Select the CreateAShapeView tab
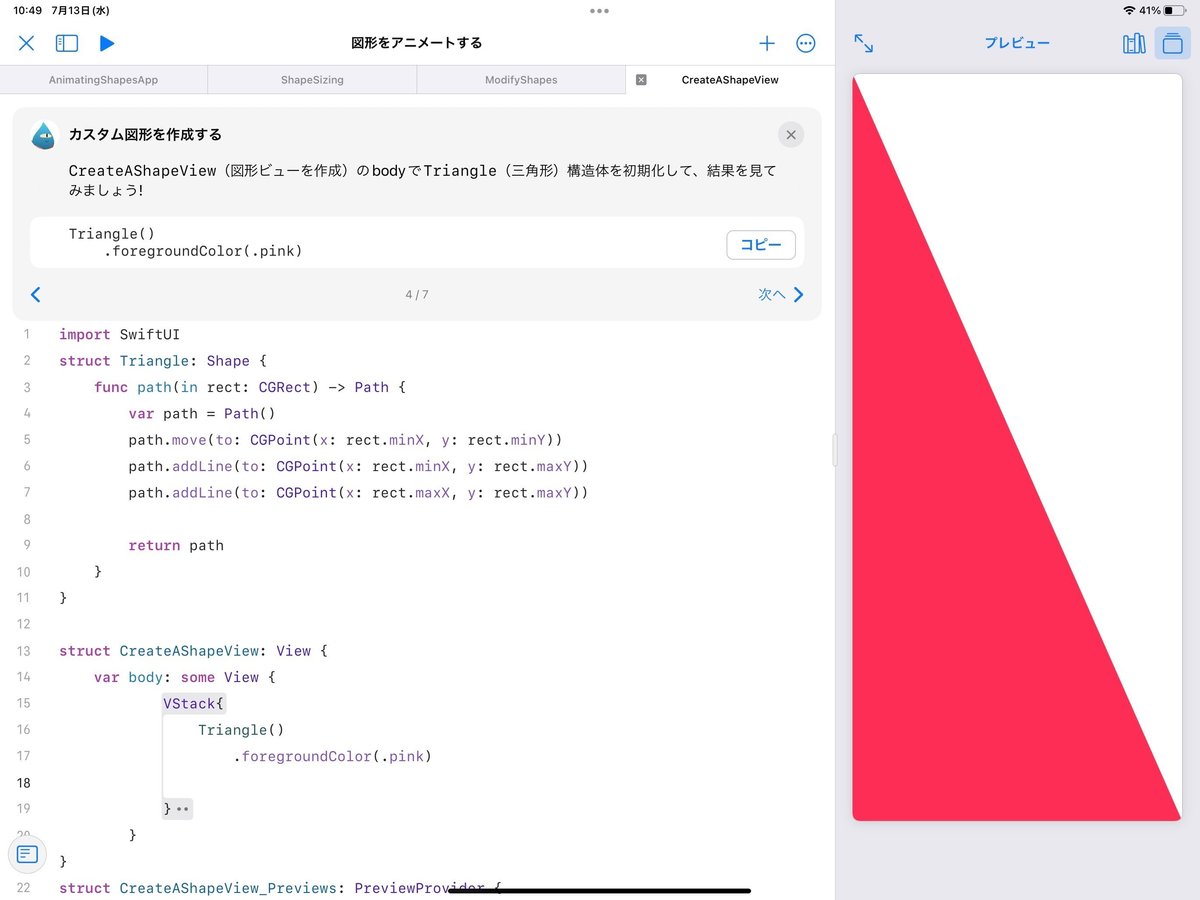1200x900 pixels. (x=730, y=80)
